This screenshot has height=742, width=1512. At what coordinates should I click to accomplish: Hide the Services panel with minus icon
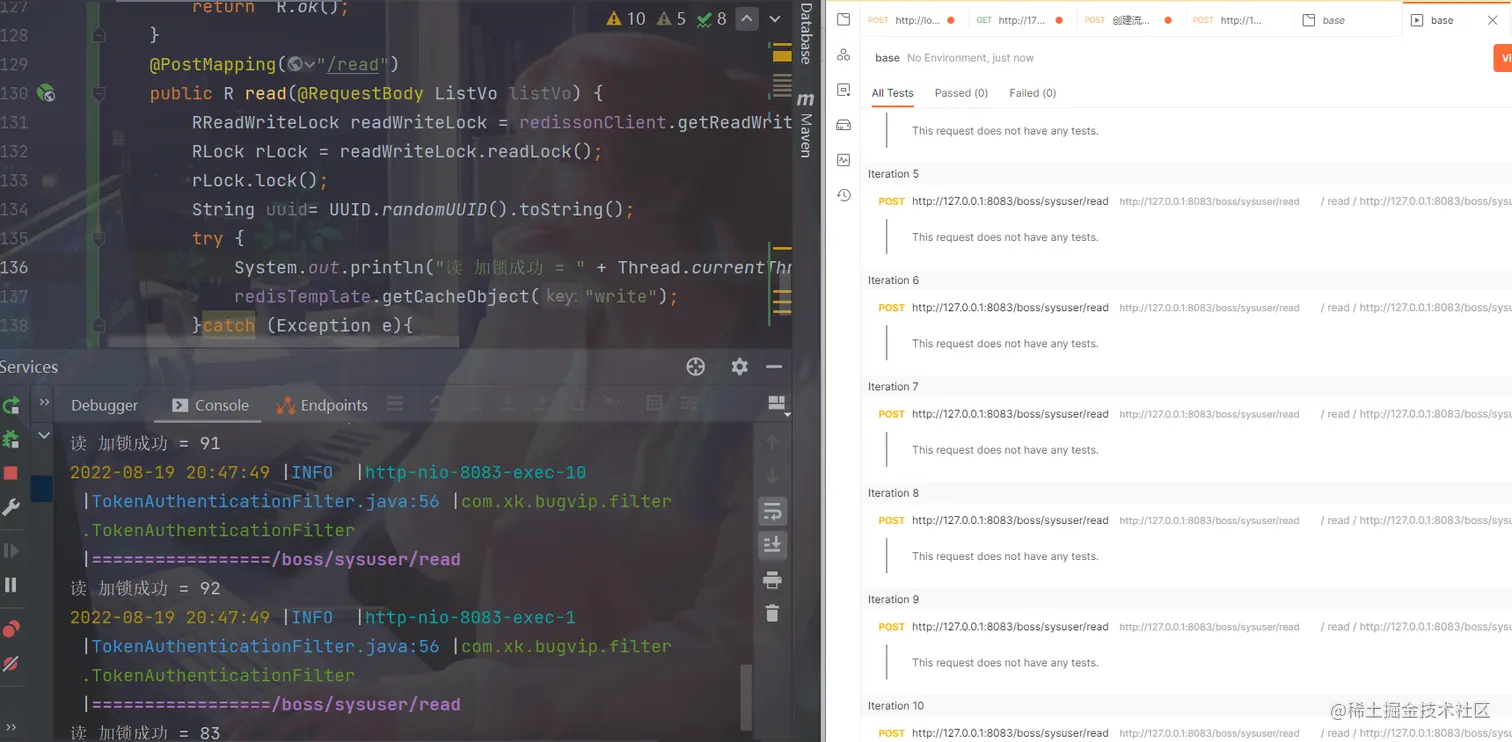coord(774,367)
